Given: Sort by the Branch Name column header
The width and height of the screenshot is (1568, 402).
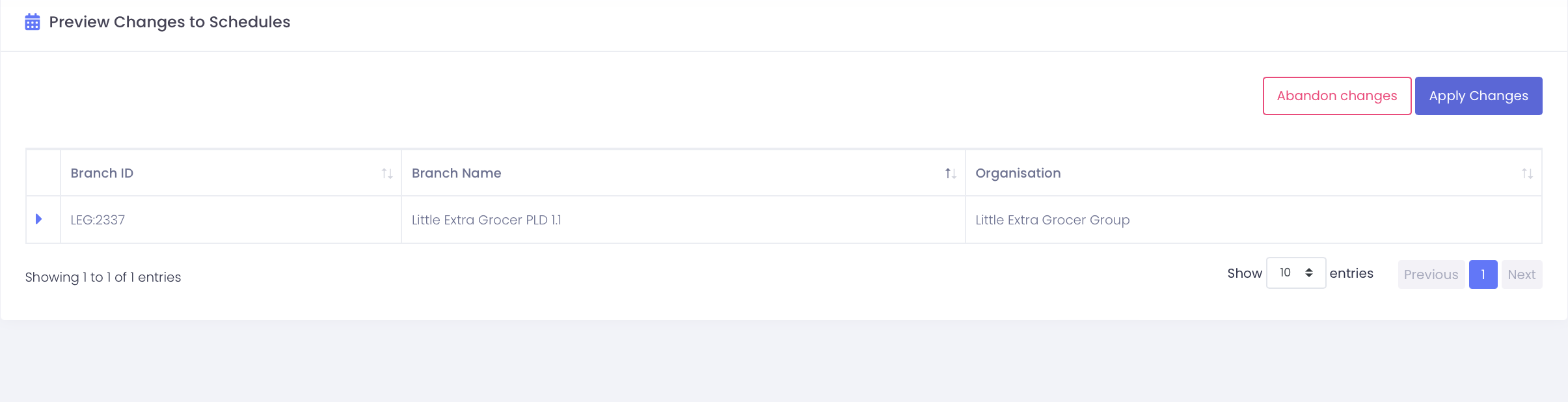Looking at the screenshot, I should 456,174.
